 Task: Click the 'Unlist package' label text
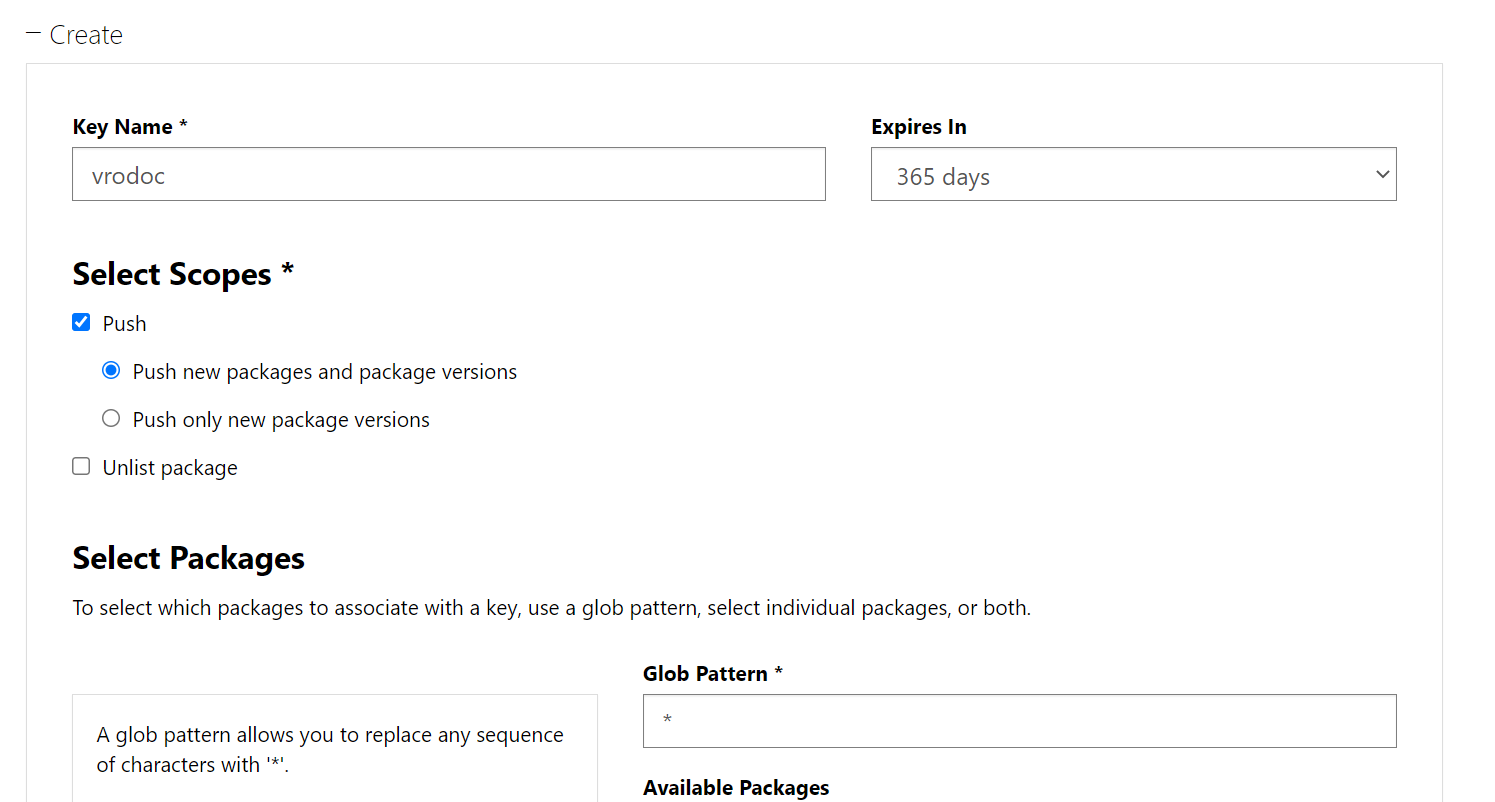point(170,468)
